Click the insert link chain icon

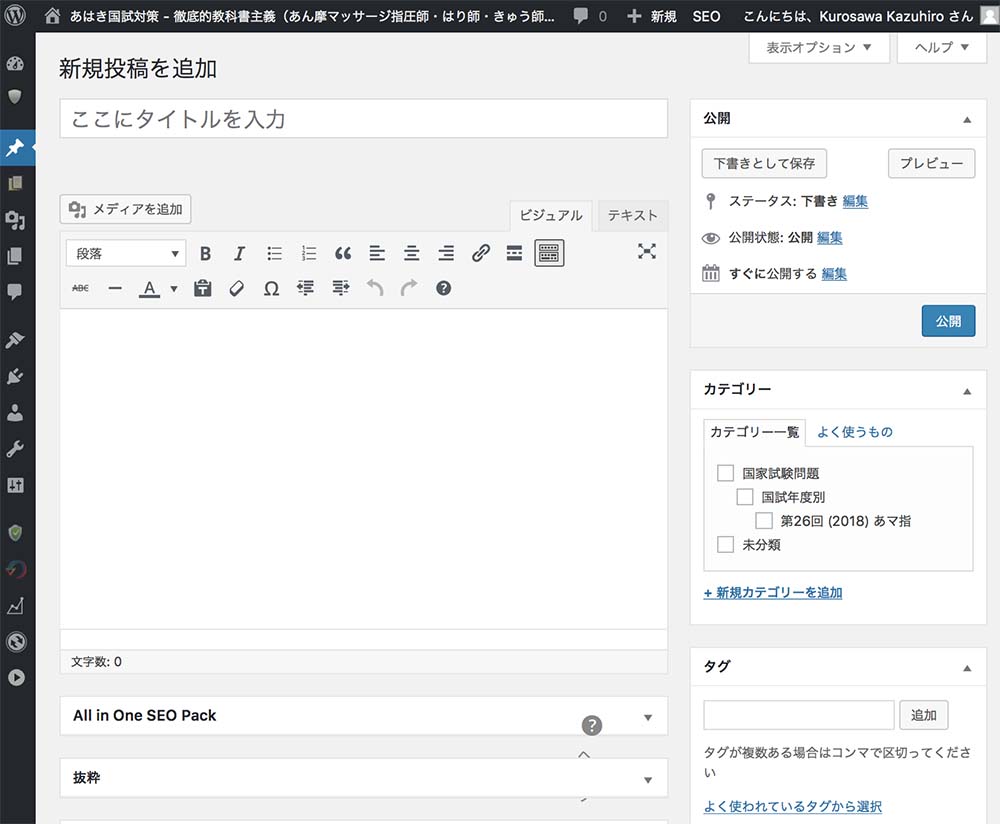point(481,254)
